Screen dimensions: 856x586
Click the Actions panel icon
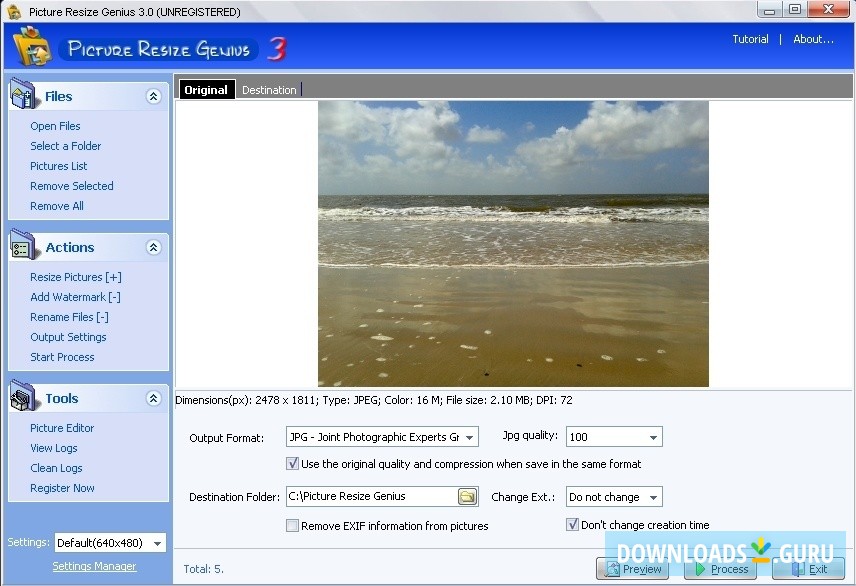coord(24,247)
